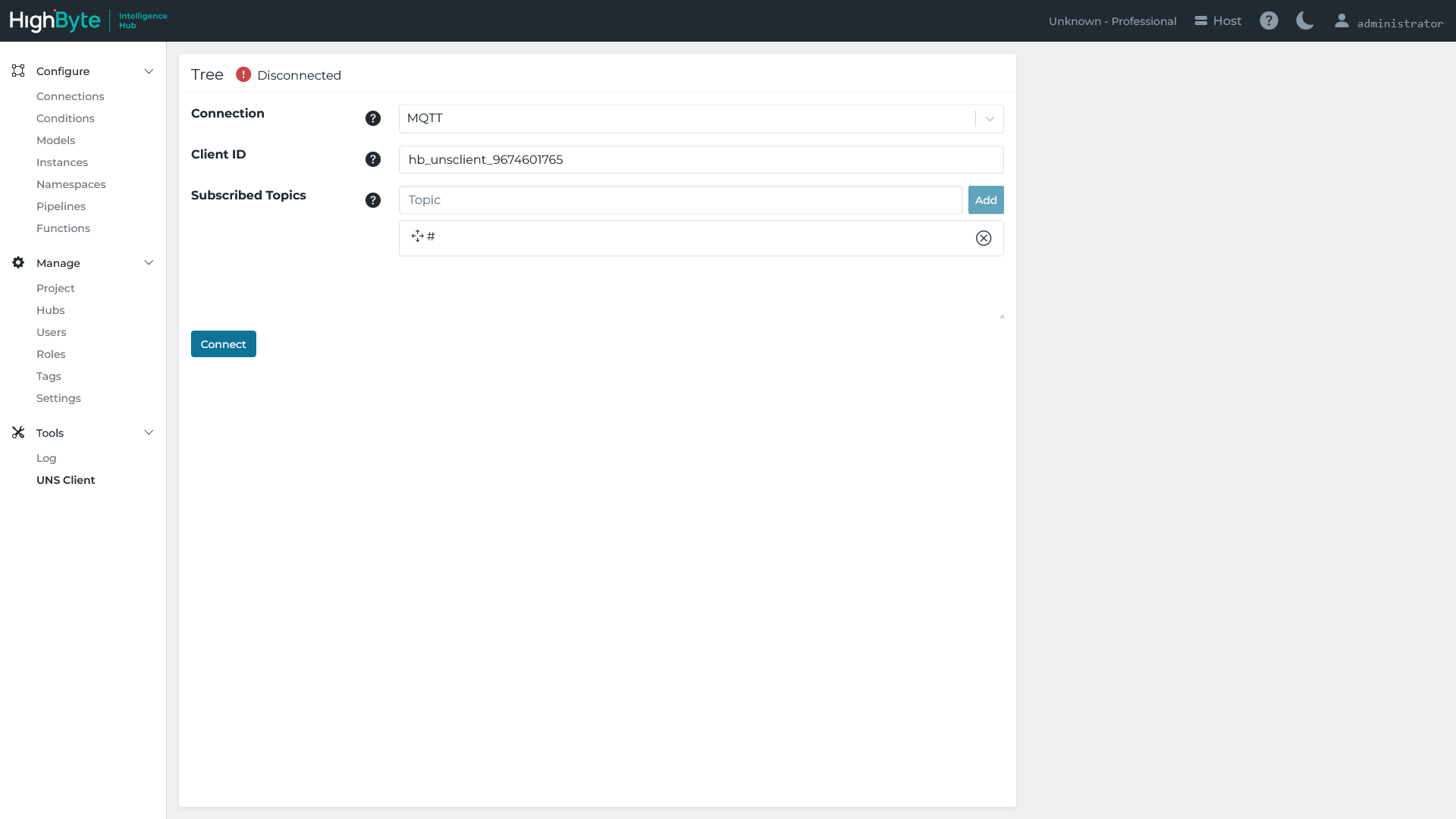
Task: Show help for Subscribed Topics
Action: (x=373, y=200)
